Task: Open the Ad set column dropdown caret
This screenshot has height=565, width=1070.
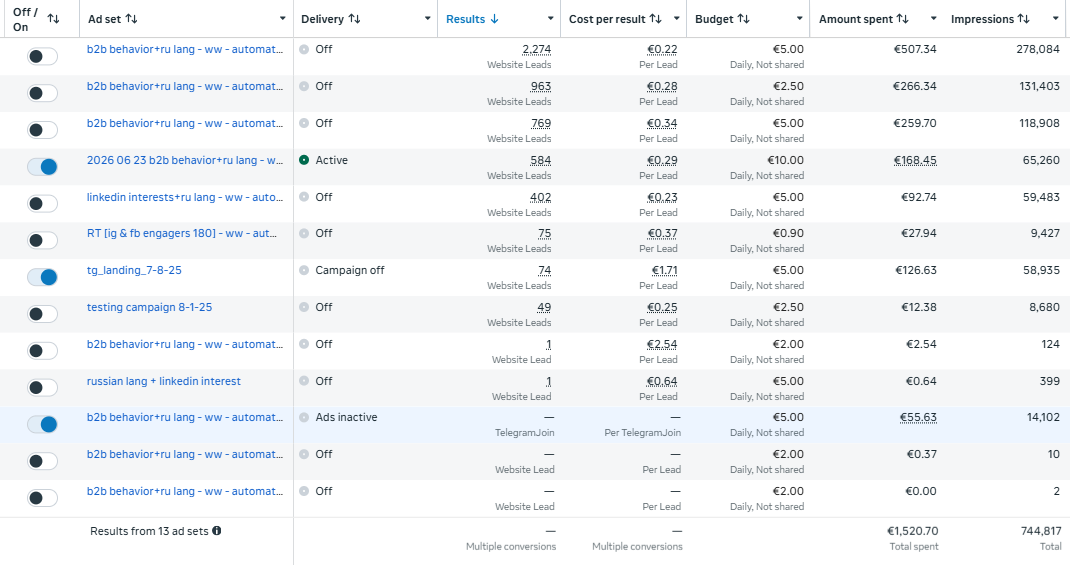Action: tap(283, 18)
